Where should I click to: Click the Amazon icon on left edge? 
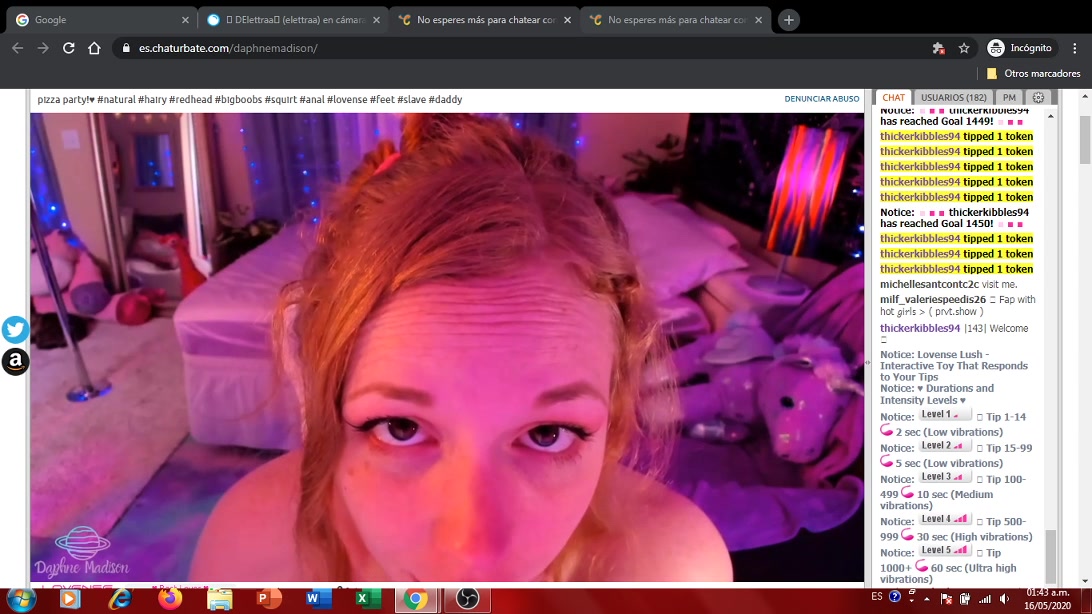(x=15, y=362)
